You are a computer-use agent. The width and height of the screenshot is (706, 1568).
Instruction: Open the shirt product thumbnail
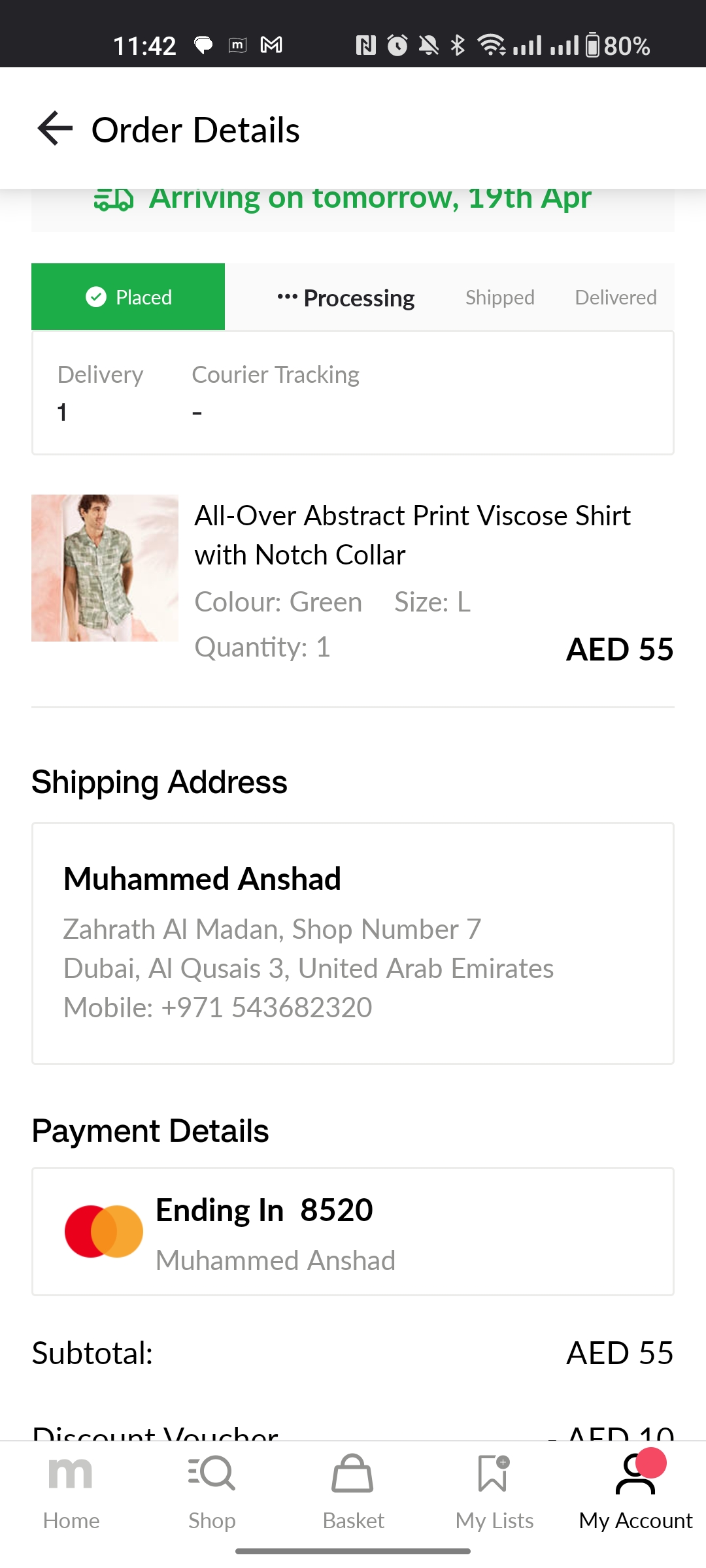(x=105, y=568)
